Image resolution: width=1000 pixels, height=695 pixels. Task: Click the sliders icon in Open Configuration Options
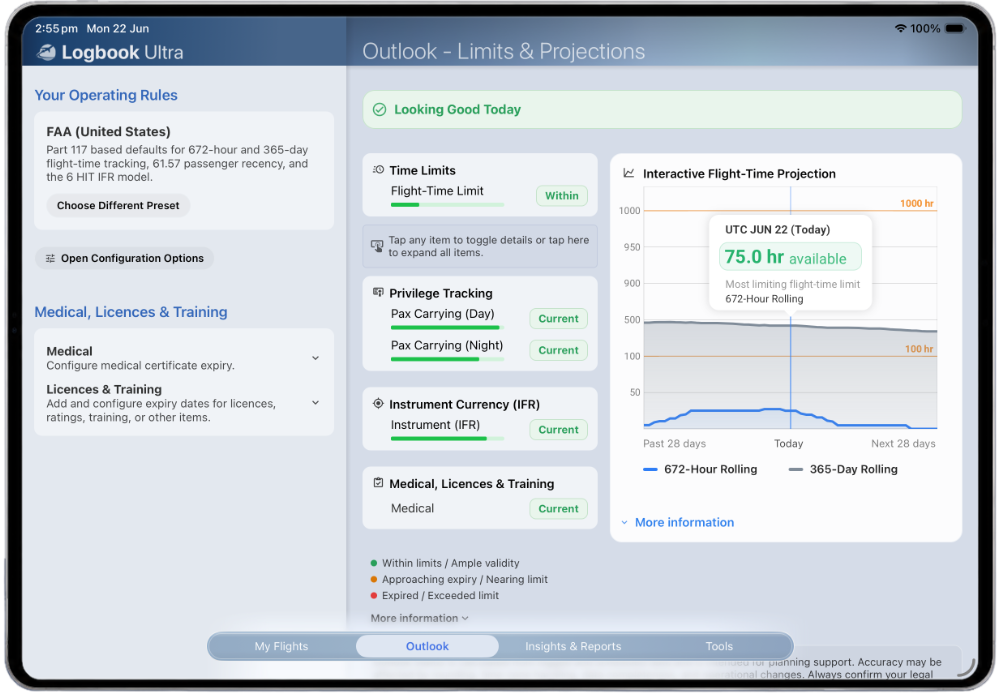tap(50, 258)
